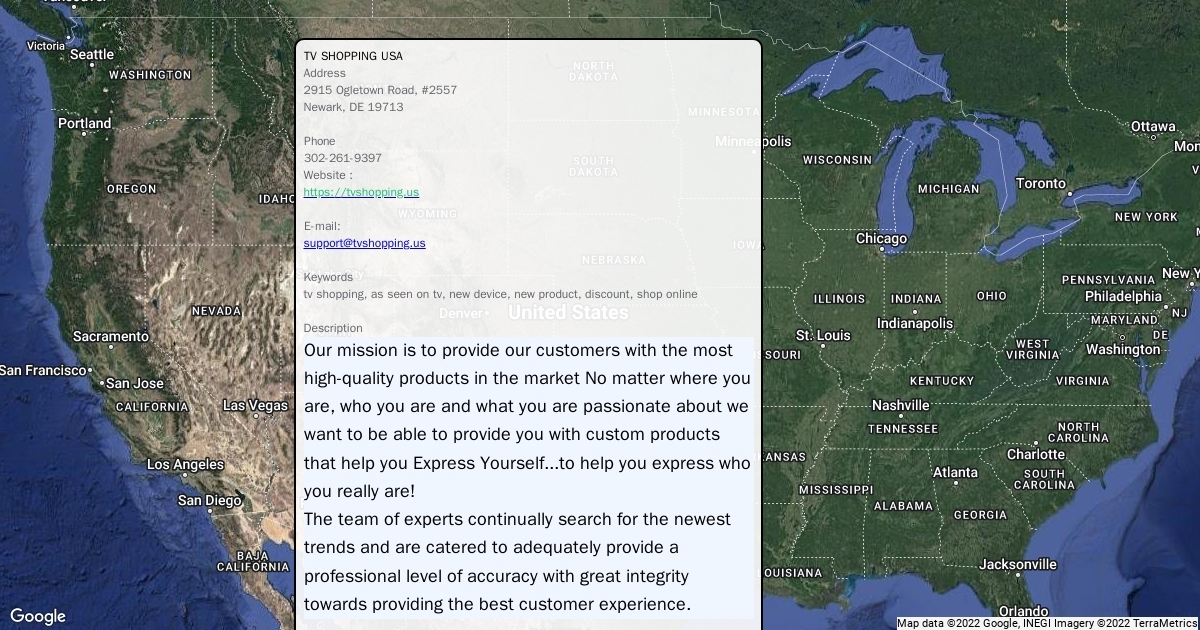The image size is (1200, 630).
Task: Click the TV SHOPPING USA title text
Action: (x=353, y=56)
